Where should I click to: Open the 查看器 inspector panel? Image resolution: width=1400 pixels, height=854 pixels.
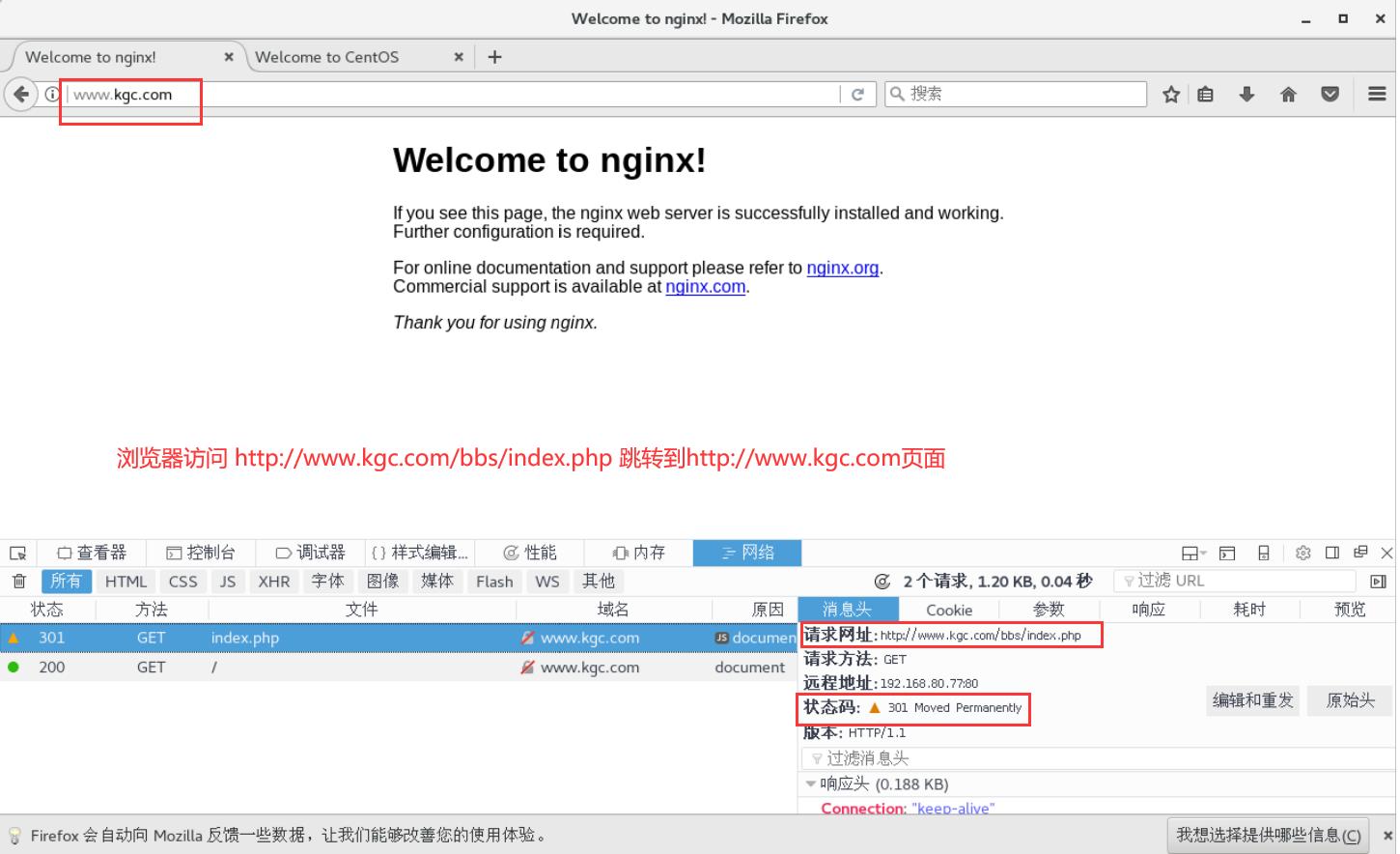(x=92, y=553)
